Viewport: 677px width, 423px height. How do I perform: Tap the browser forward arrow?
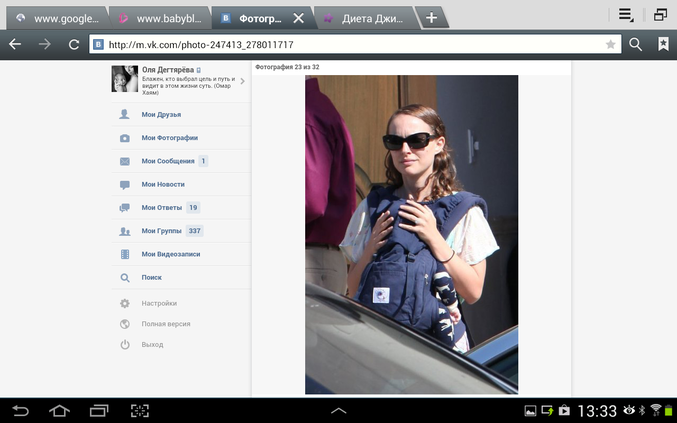click(44, 44)
